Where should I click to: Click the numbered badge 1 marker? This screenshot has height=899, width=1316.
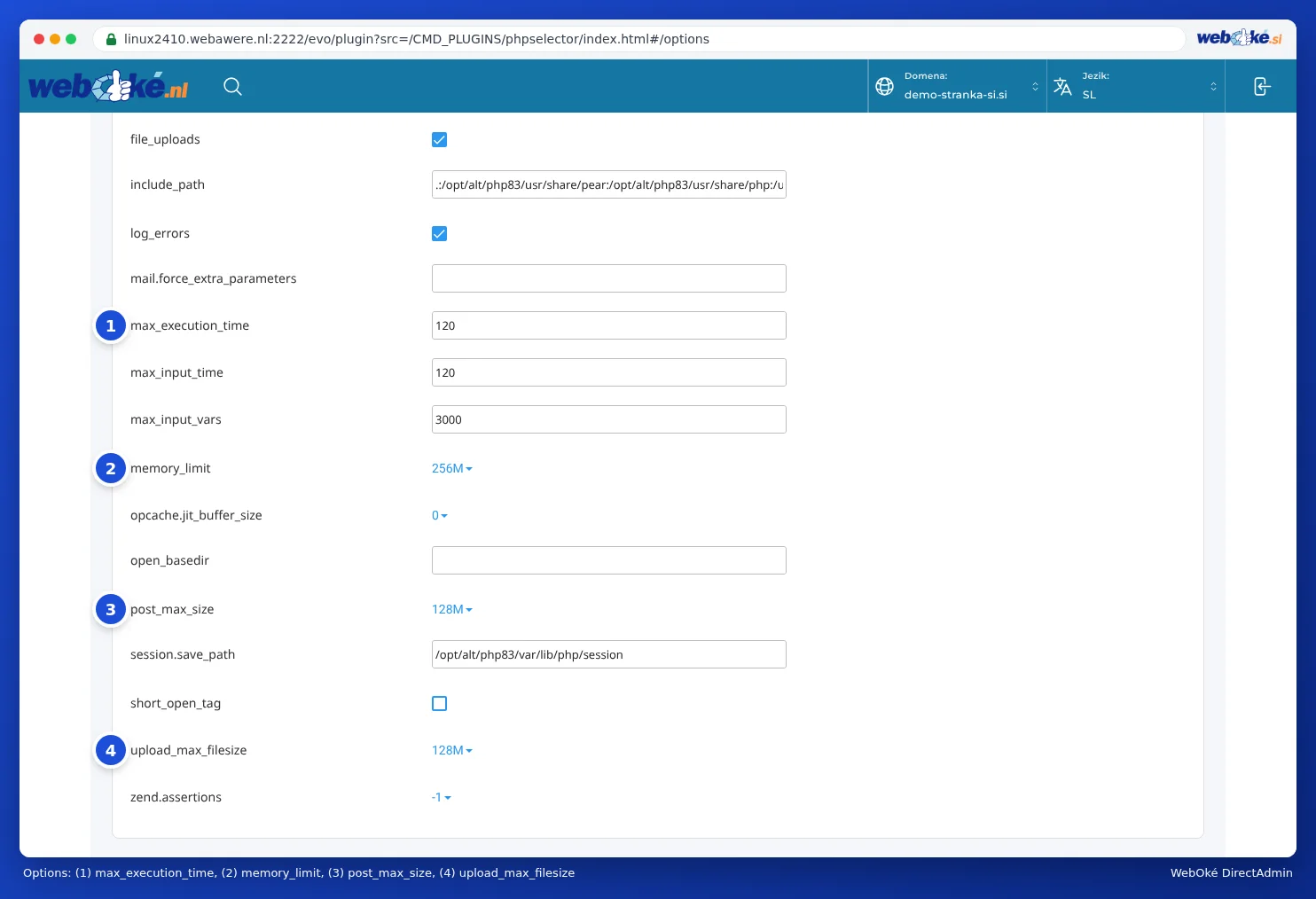tap(111, 325)
